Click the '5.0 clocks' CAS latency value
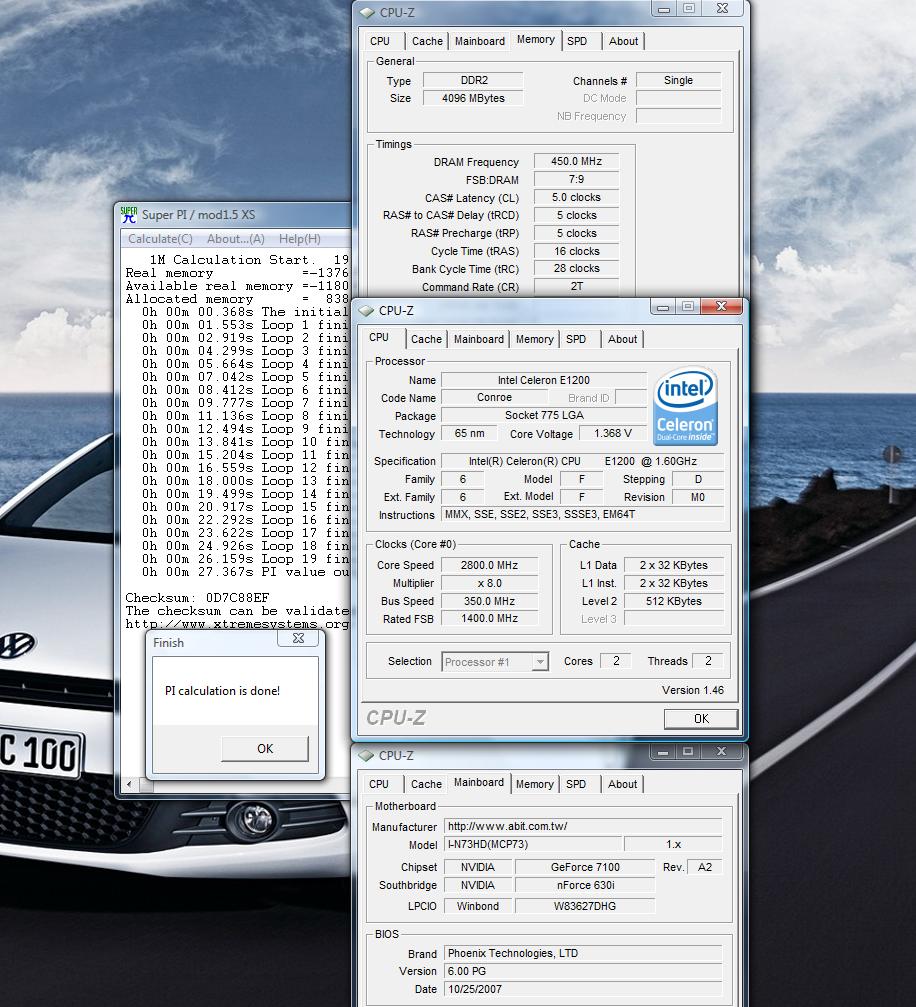 (x=576, y=197)
